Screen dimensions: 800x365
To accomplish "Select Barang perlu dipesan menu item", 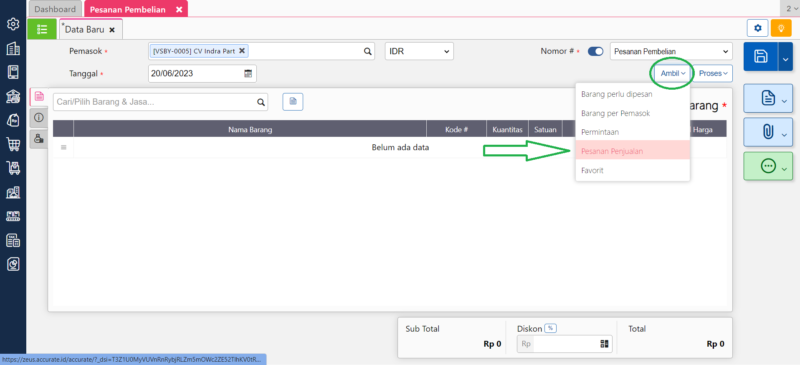I will [x=633, y=94].
